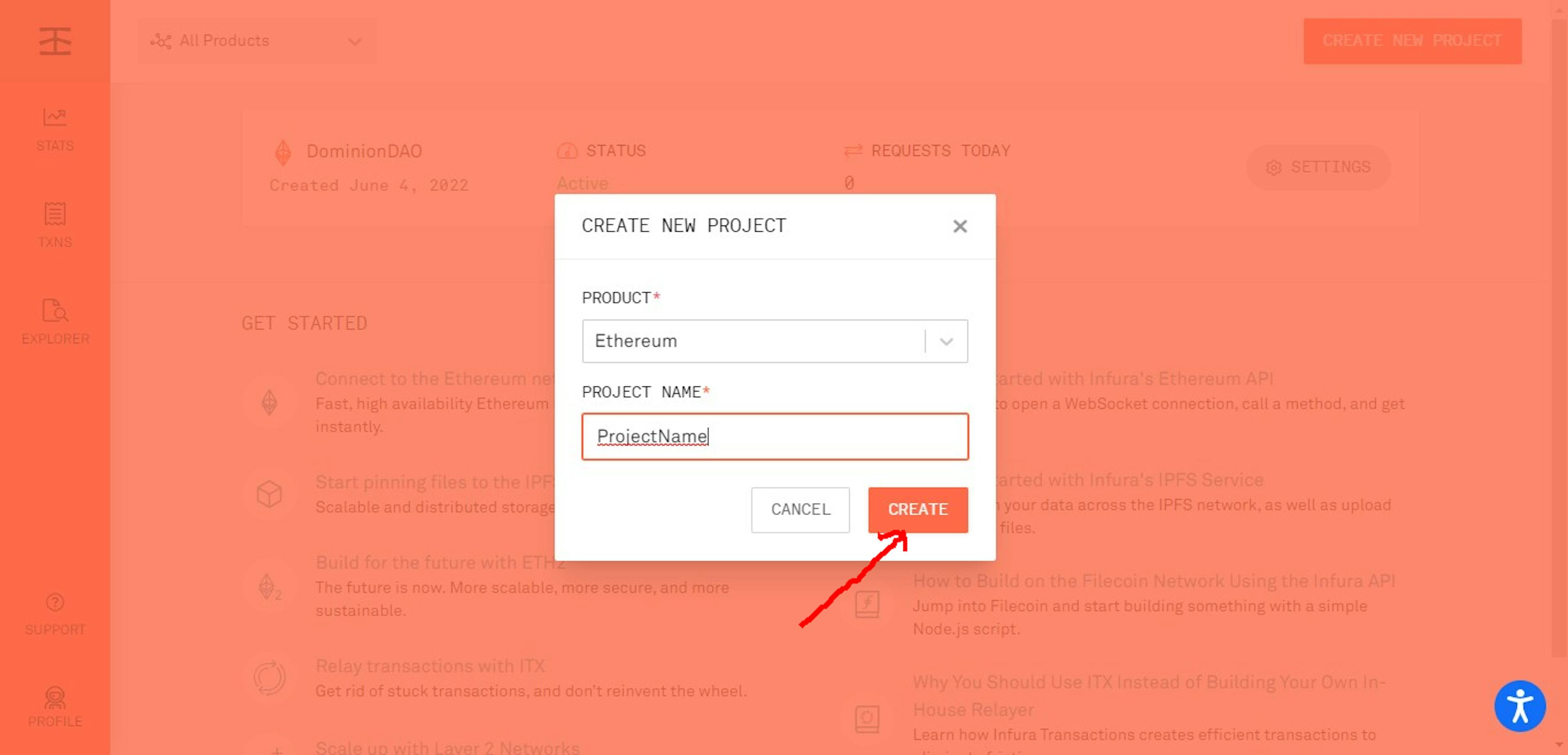Click the GET STARTED section link
The height and width of the screenshot is (755, 1568).
tap(305, 324)
